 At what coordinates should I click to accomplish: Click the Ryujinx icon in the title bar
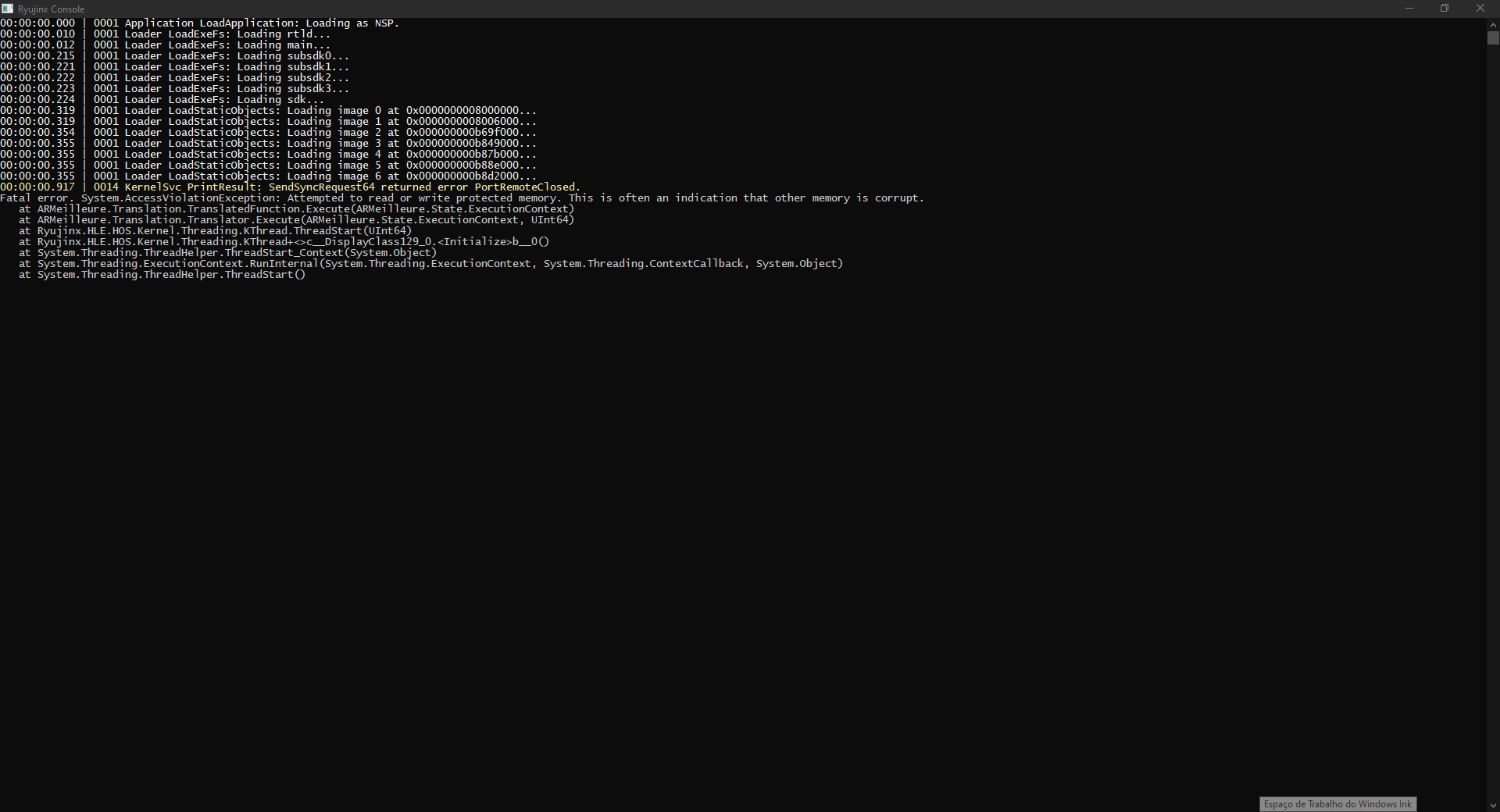(8, 9)
